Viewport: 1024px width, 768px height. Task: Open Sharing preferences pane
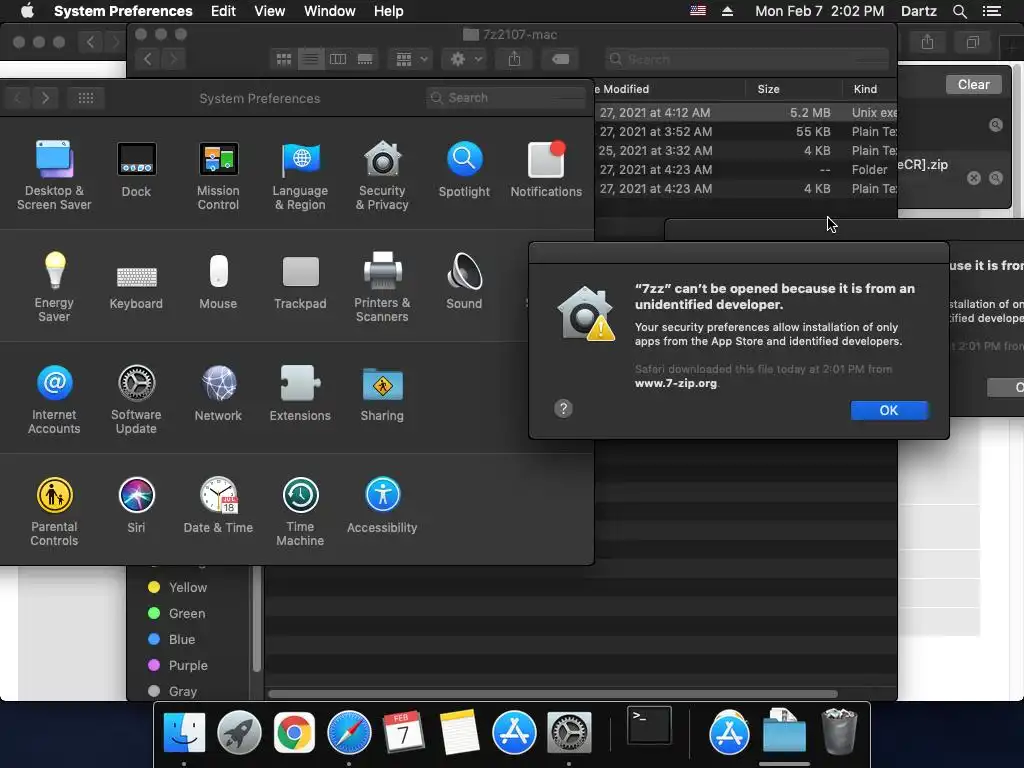pyautogui.click(x=382, y=394)
